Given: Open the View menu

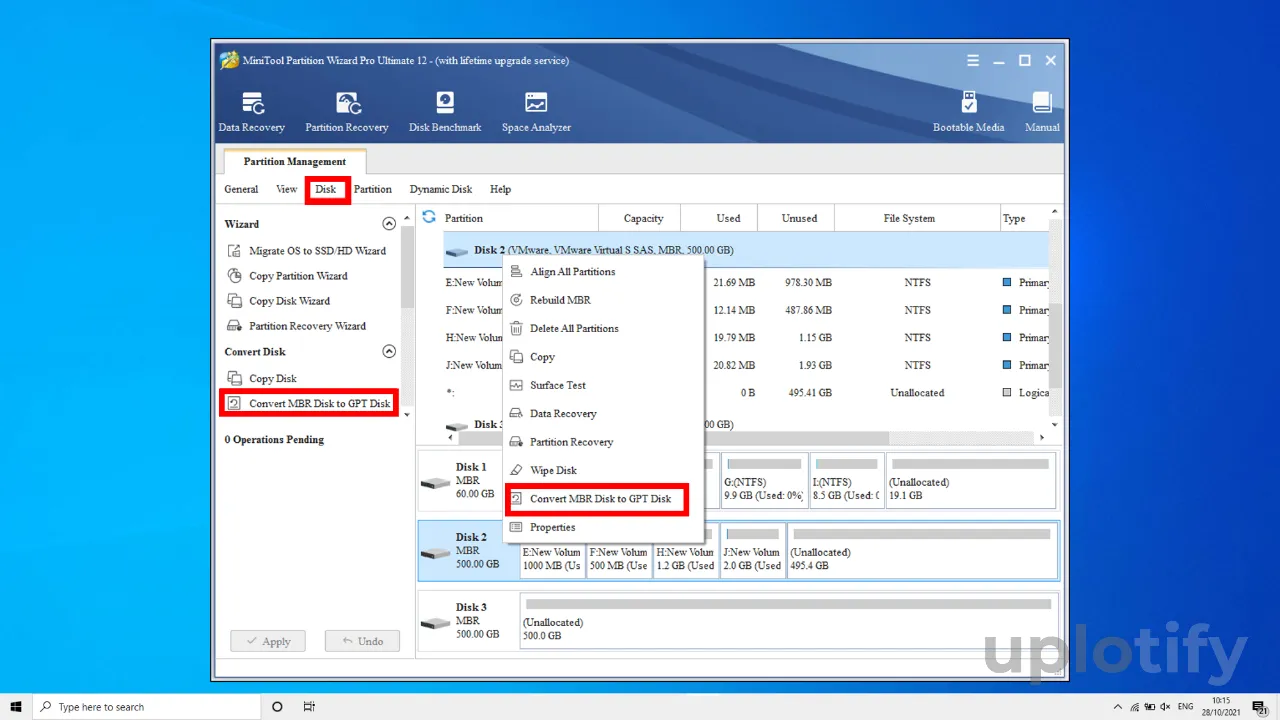Looking at the screenshot, I should (x=287, y=189).
